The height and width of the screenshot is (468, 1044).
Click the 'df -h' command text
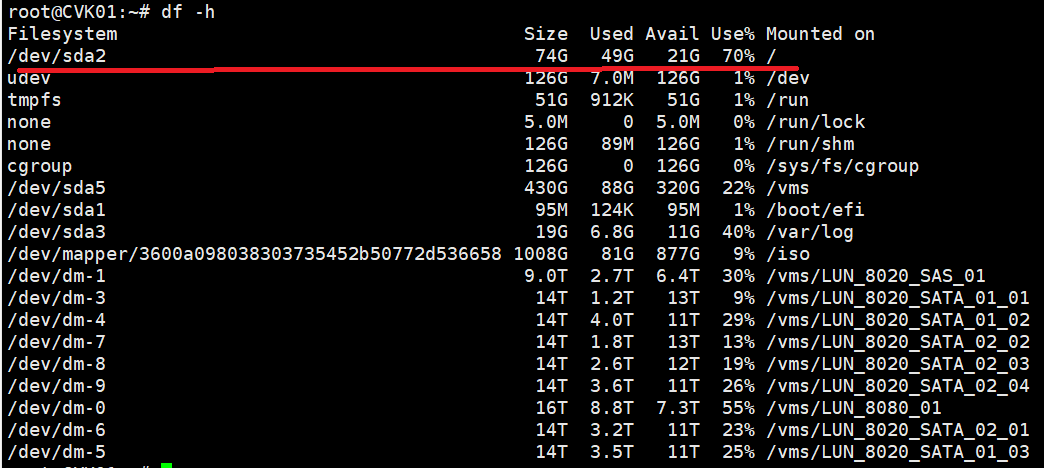[187, 11]
